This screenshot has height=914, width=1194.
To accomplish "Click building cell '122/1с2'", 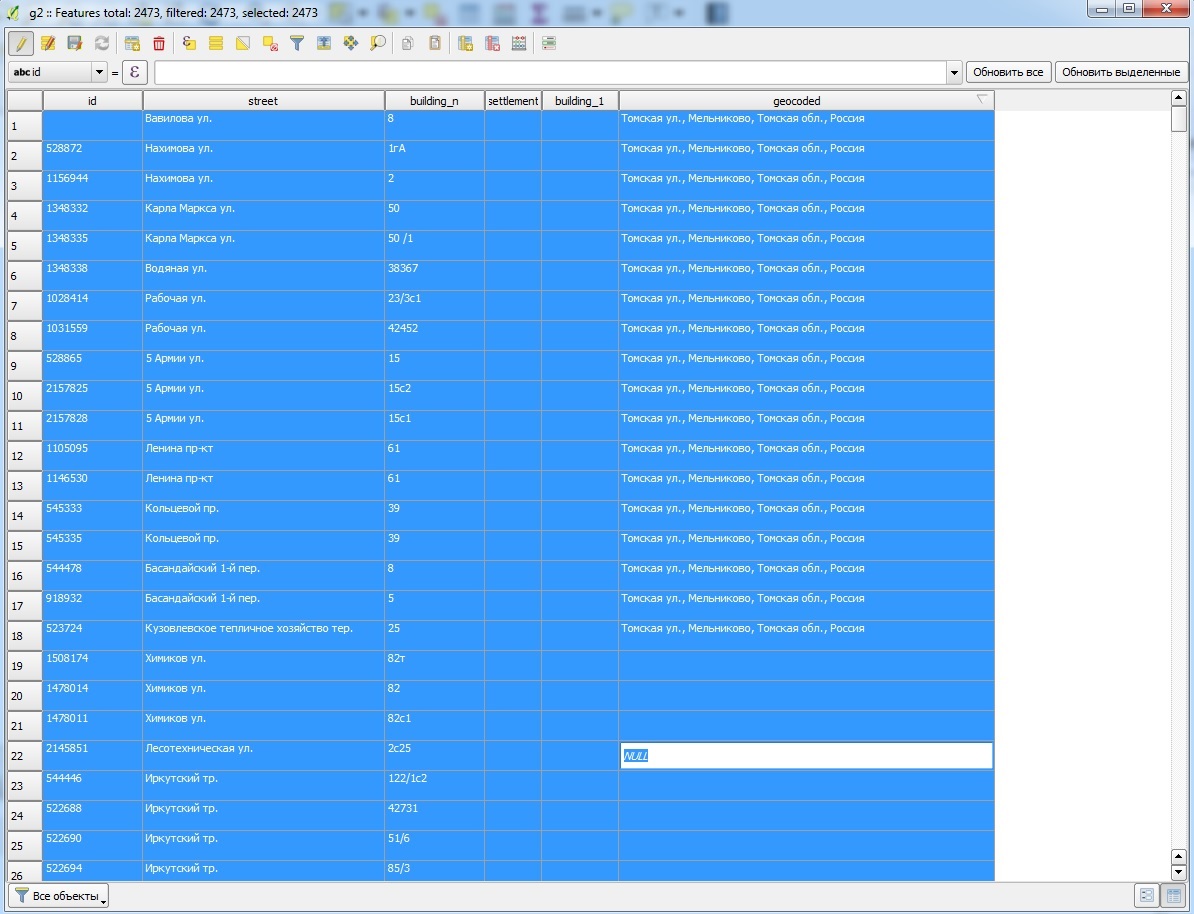I will point(434,785).
